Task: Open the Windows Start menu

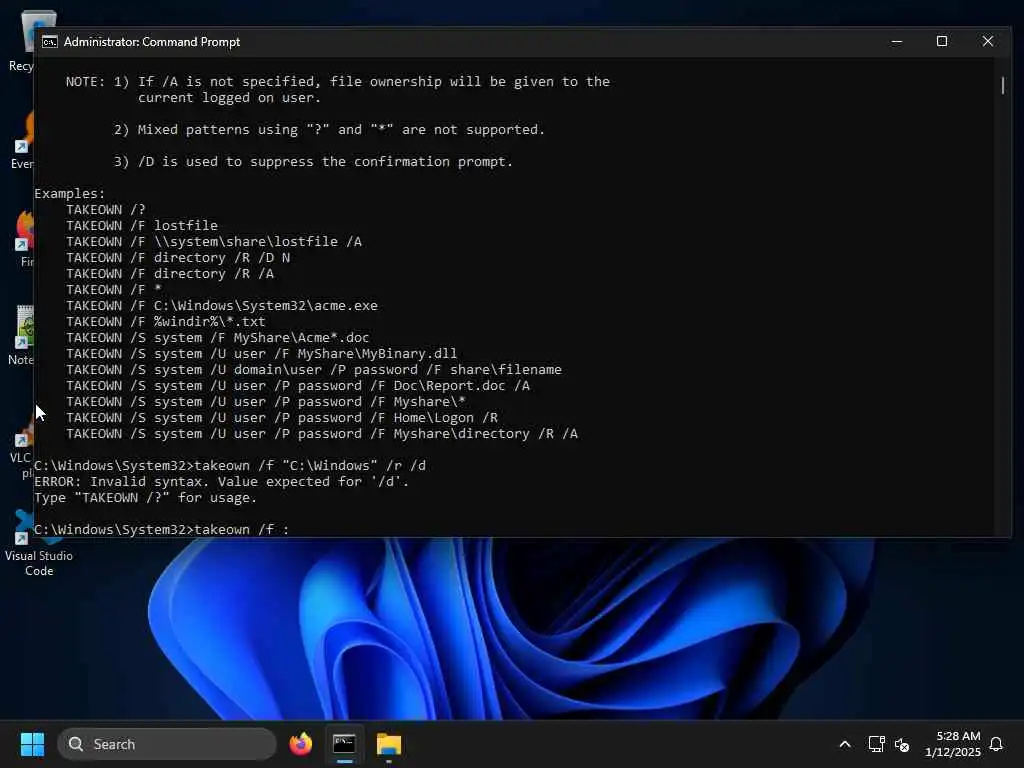Action: pos(33,744)
